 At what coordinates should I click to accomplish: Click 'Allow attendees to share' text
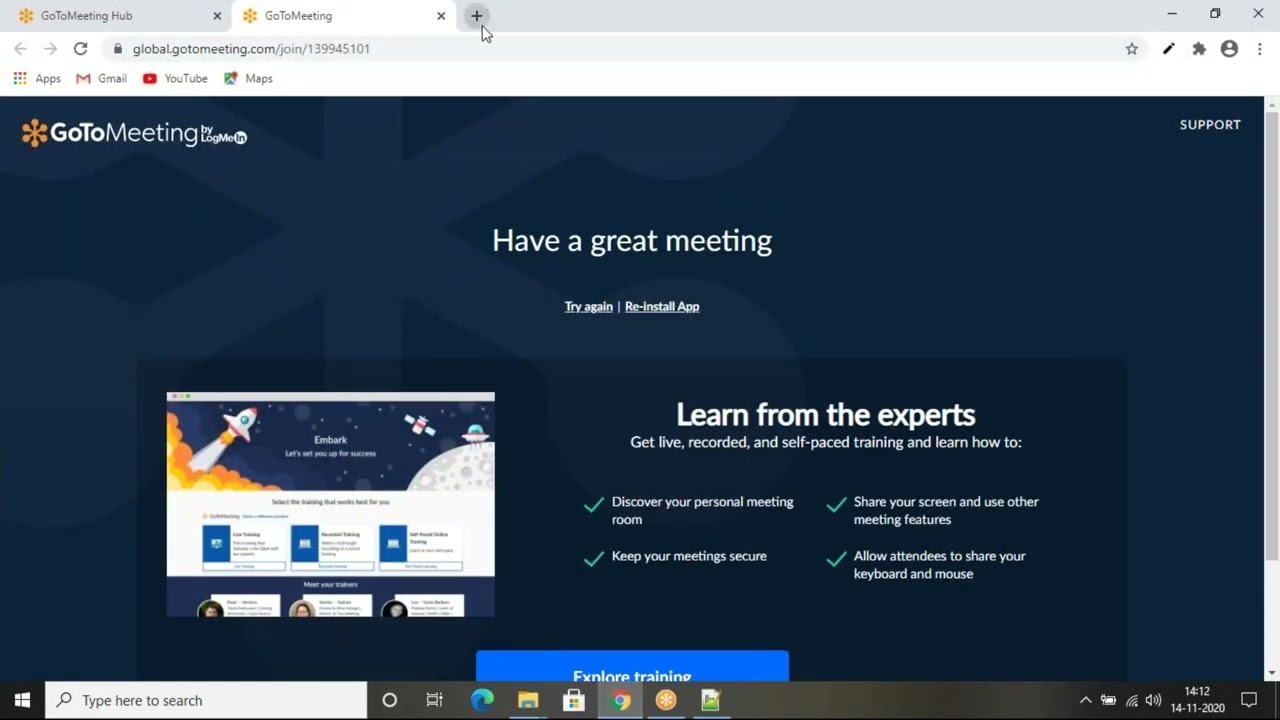939,565
